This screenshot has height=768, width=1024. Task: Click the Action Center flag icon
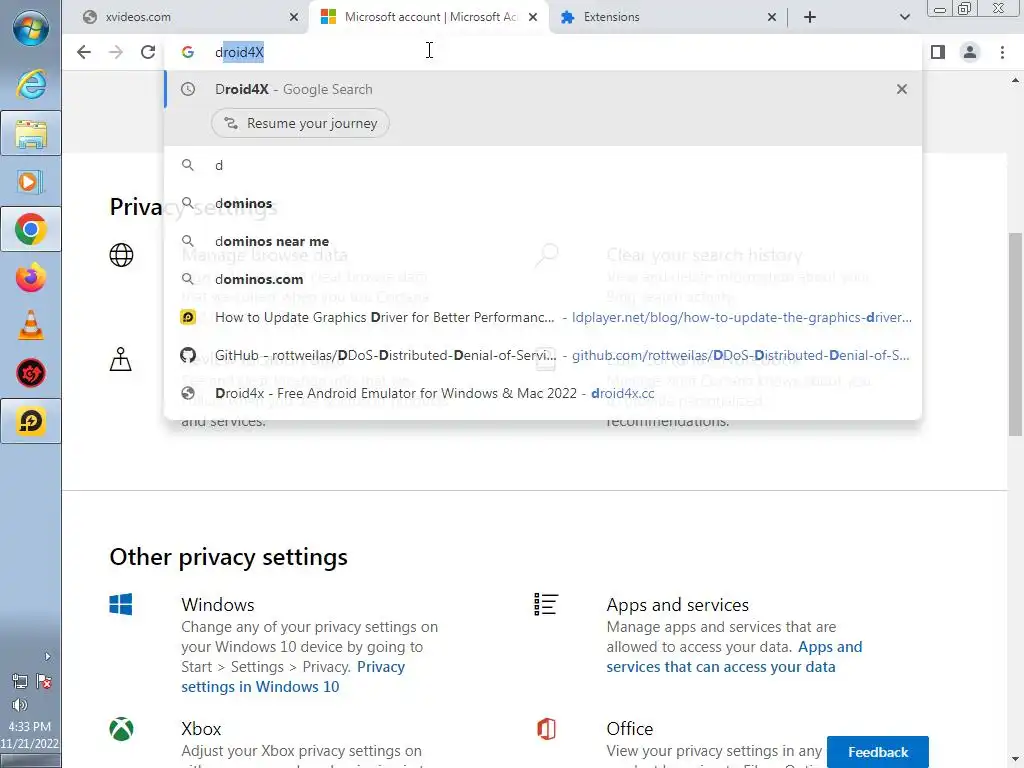coord(44,682)
